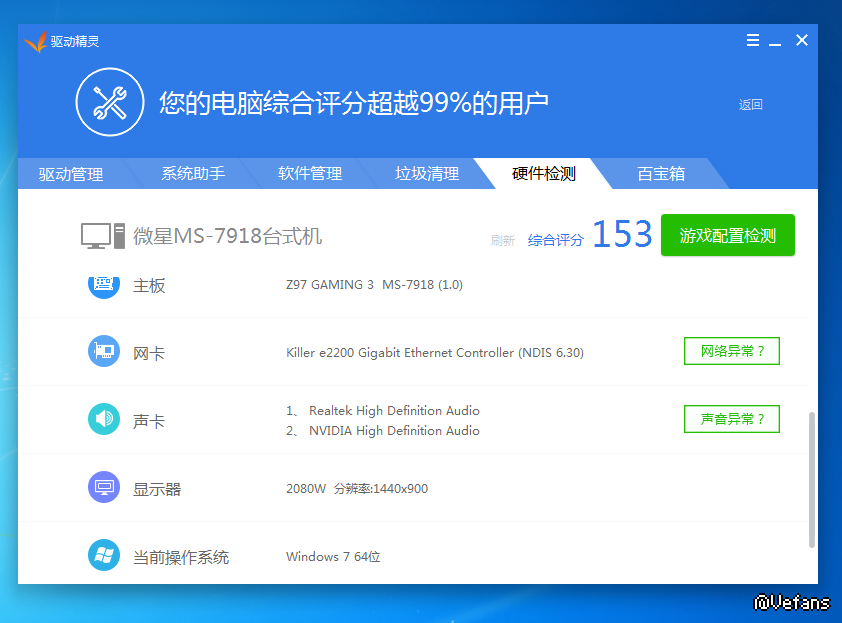The width and height of the screenshot is (842, 623).
Task: Click the 微星MS-7918台式机 title
Action: coord(228,236)
